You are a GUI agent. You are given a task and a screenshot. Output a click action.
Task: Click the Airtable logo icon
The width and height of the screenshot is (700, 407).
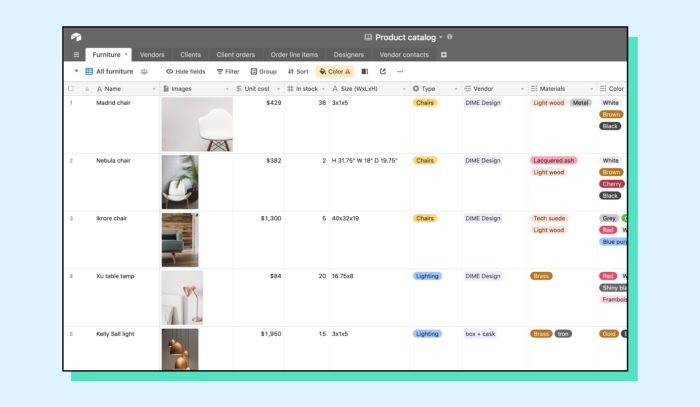tap(76, 37)
